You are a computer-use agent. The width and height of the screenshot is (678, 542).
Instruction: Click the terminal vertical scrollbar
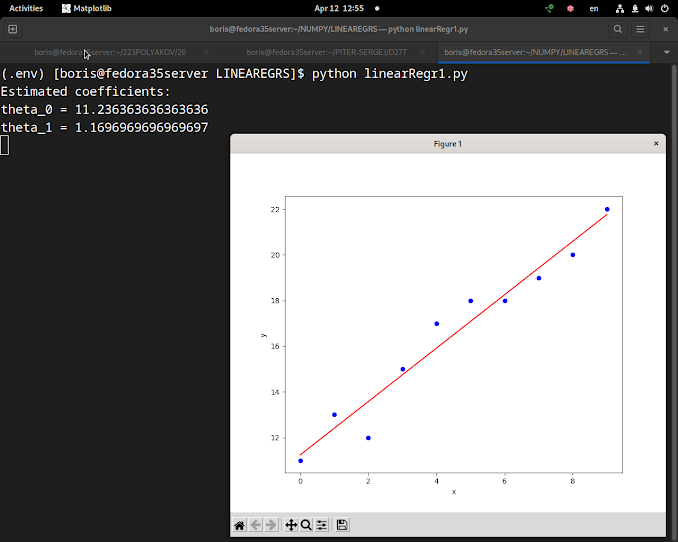pyautogui.click(x=674, y=303)
